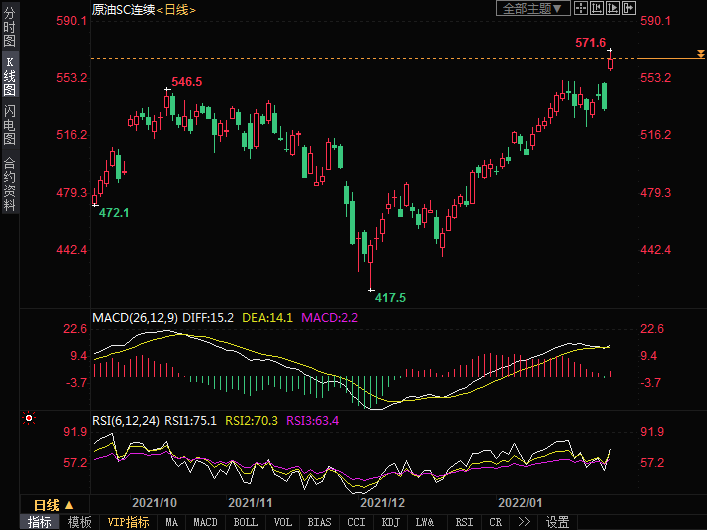Click the <日线> period label in chart title

[176, 9]
